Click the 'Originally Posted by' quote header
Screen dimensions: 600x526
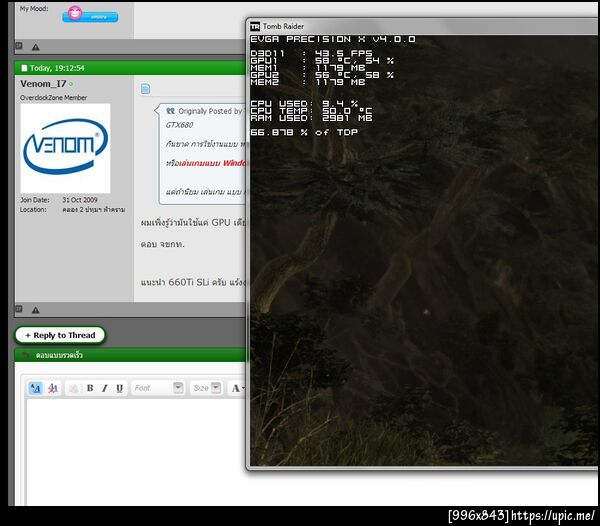tap(210, 111)
